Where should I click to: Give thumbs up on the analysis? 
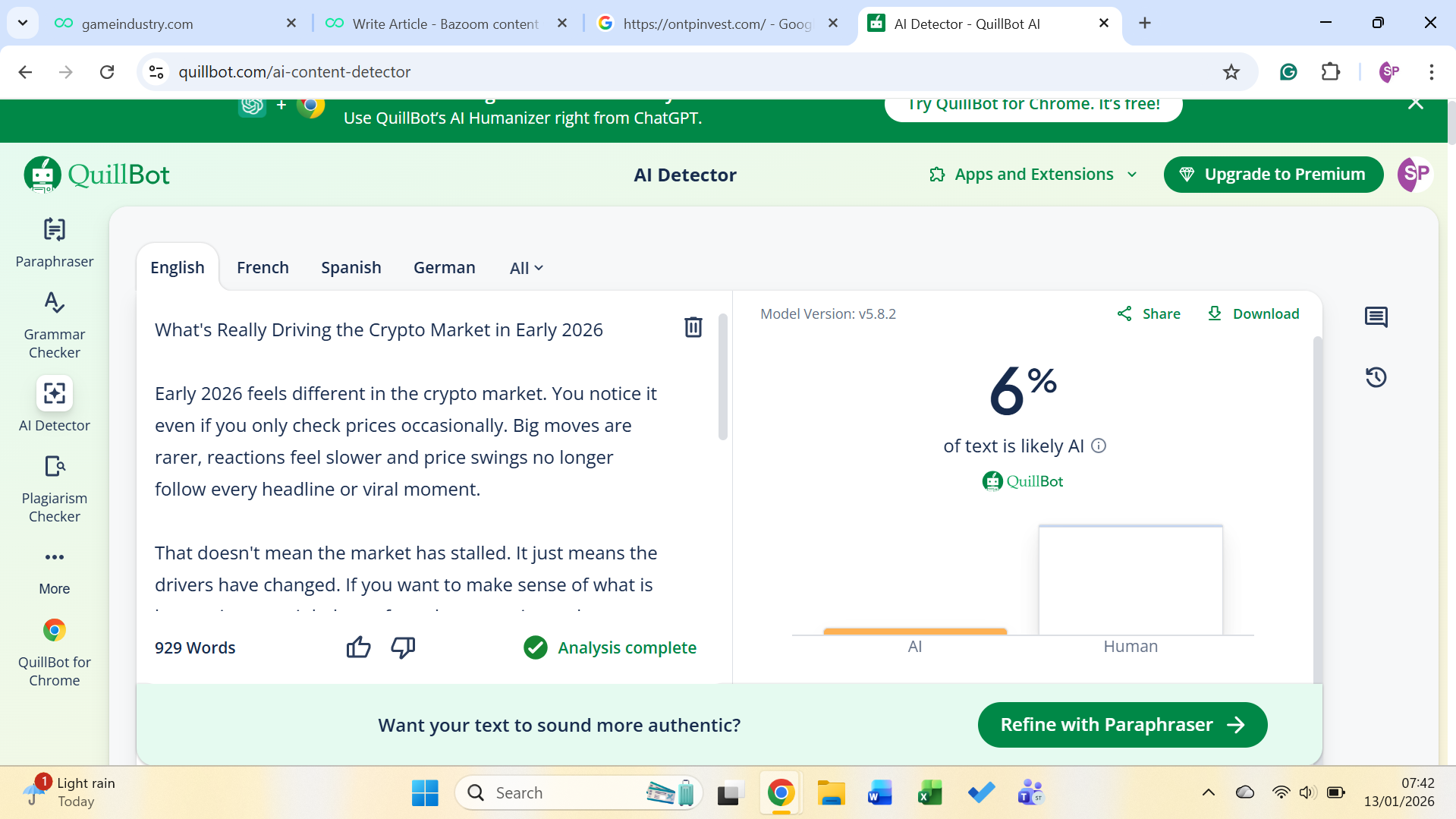358,647
